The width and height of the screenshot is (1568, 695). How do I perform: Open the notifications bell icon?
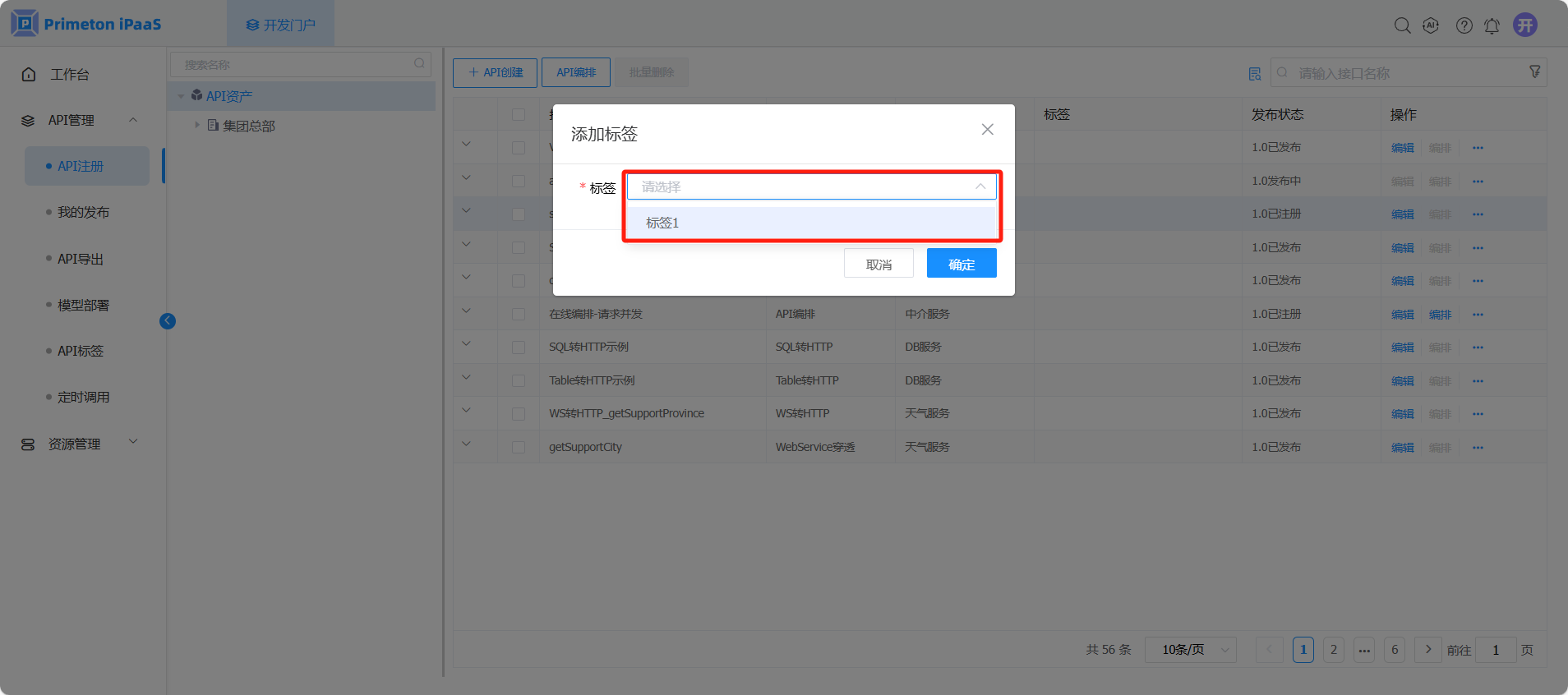[x=1492, y=26]
